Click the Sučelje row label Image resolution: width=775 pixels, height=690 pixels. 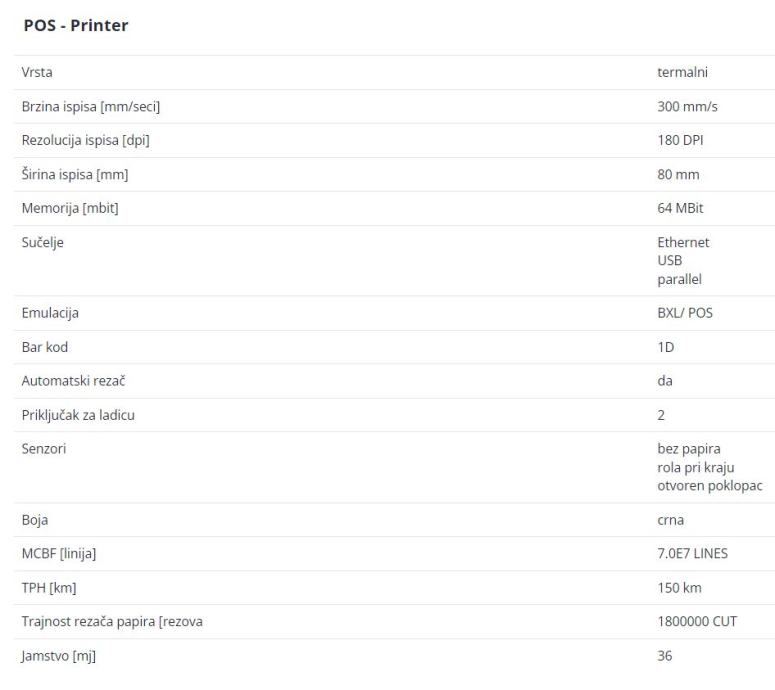point(42,242)
